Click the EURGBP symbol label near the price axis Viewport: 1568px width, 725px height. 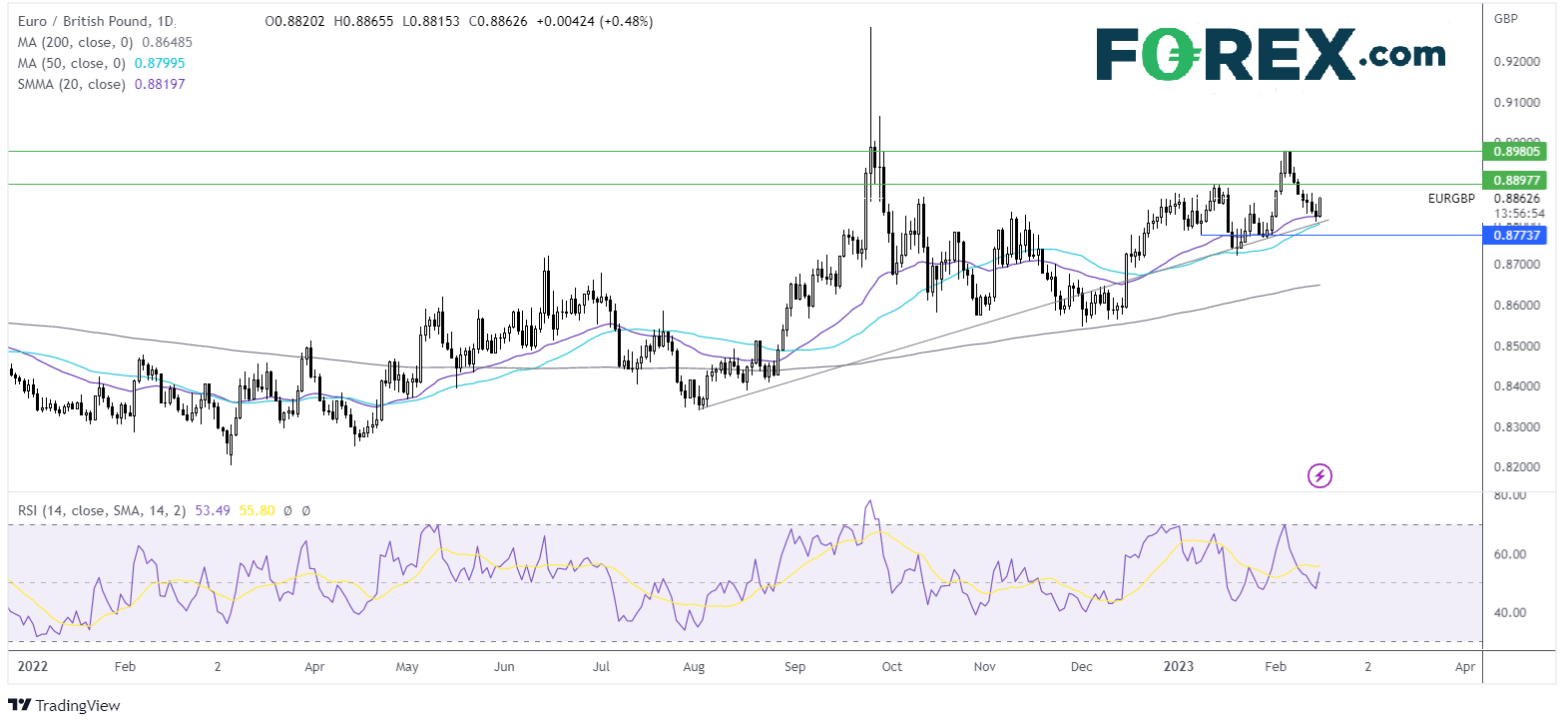(x=1451, y=199)
